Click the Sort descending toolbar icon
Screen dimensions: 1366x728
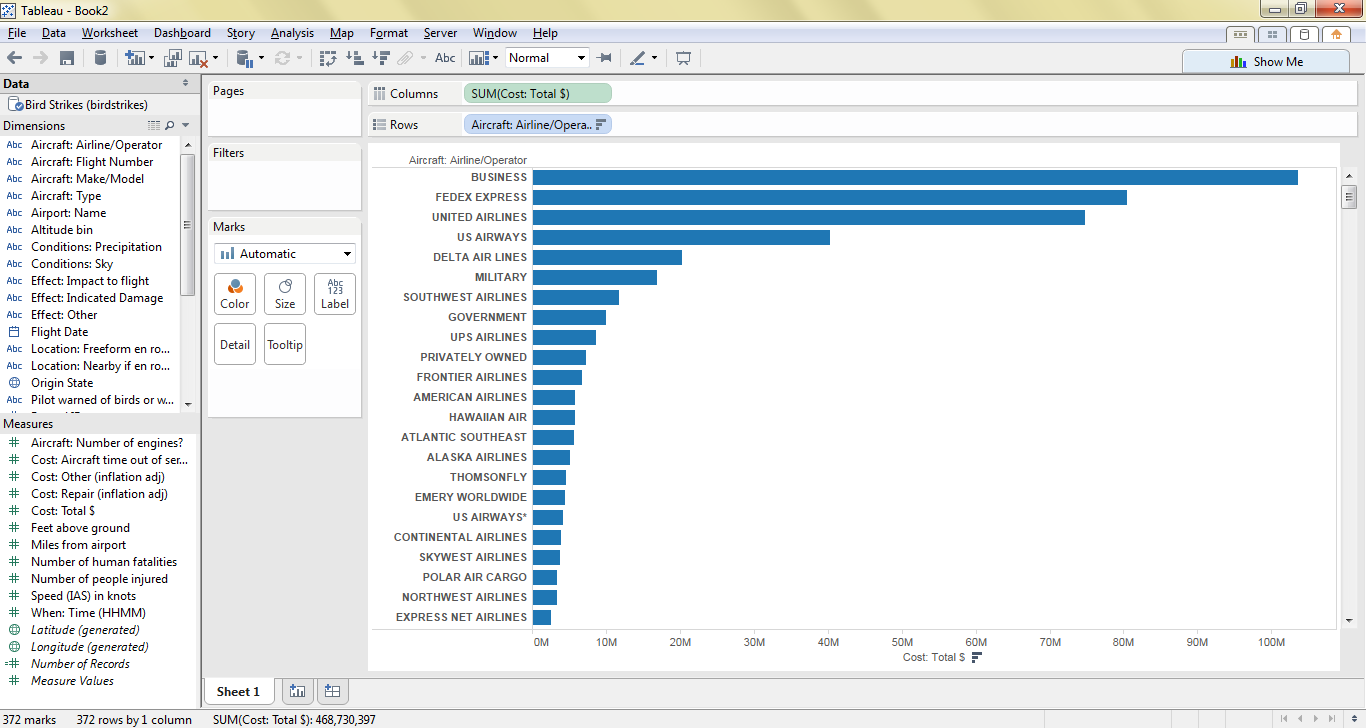(380, 58)
